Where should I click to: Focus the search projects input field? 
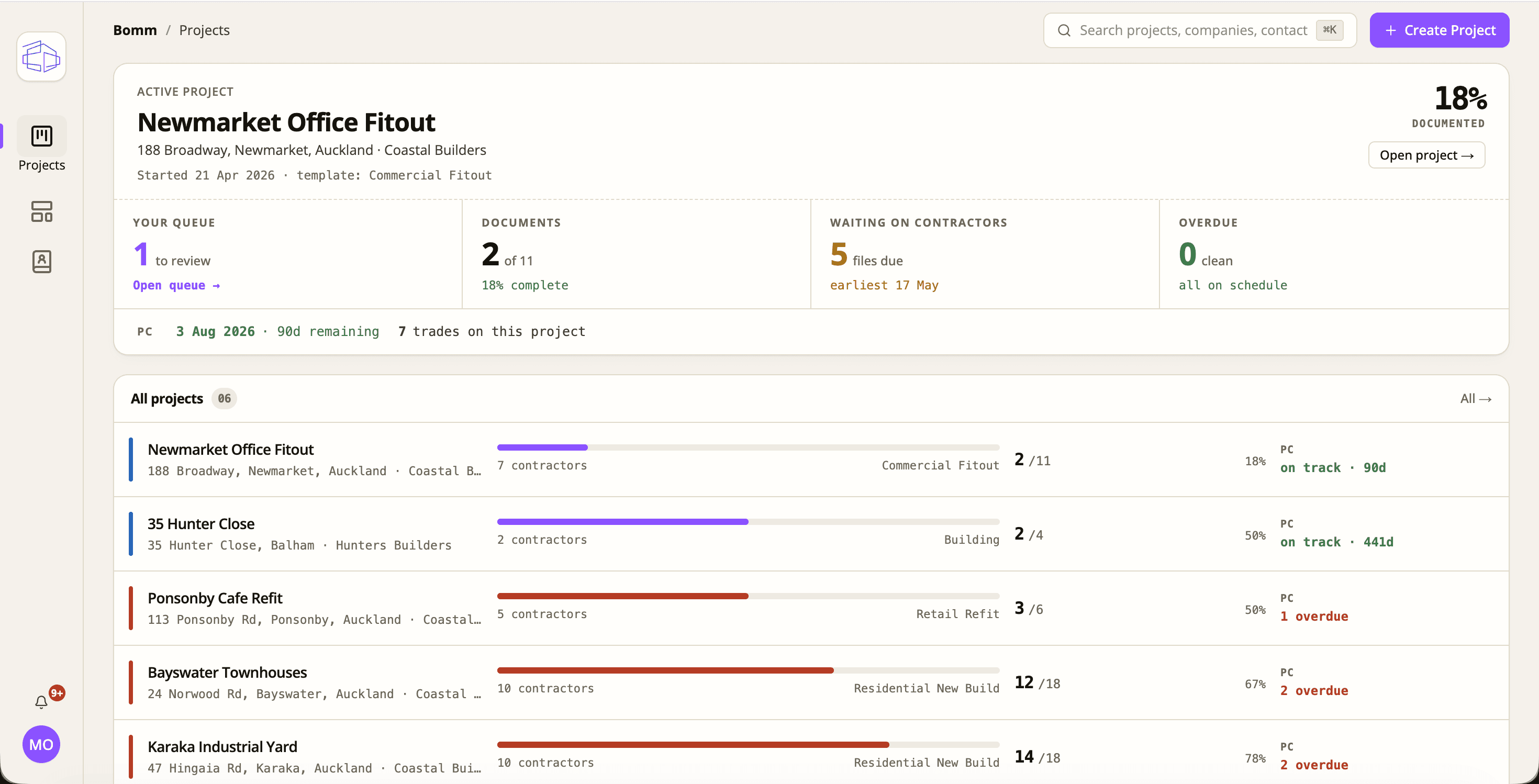pos(1200,30)
